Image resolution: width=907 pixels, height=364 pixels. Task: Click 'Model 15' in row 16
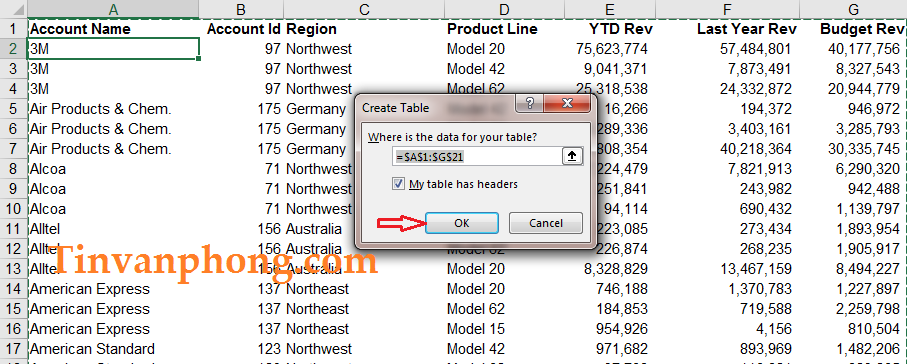pyautogui.click(x=475, y=329)
